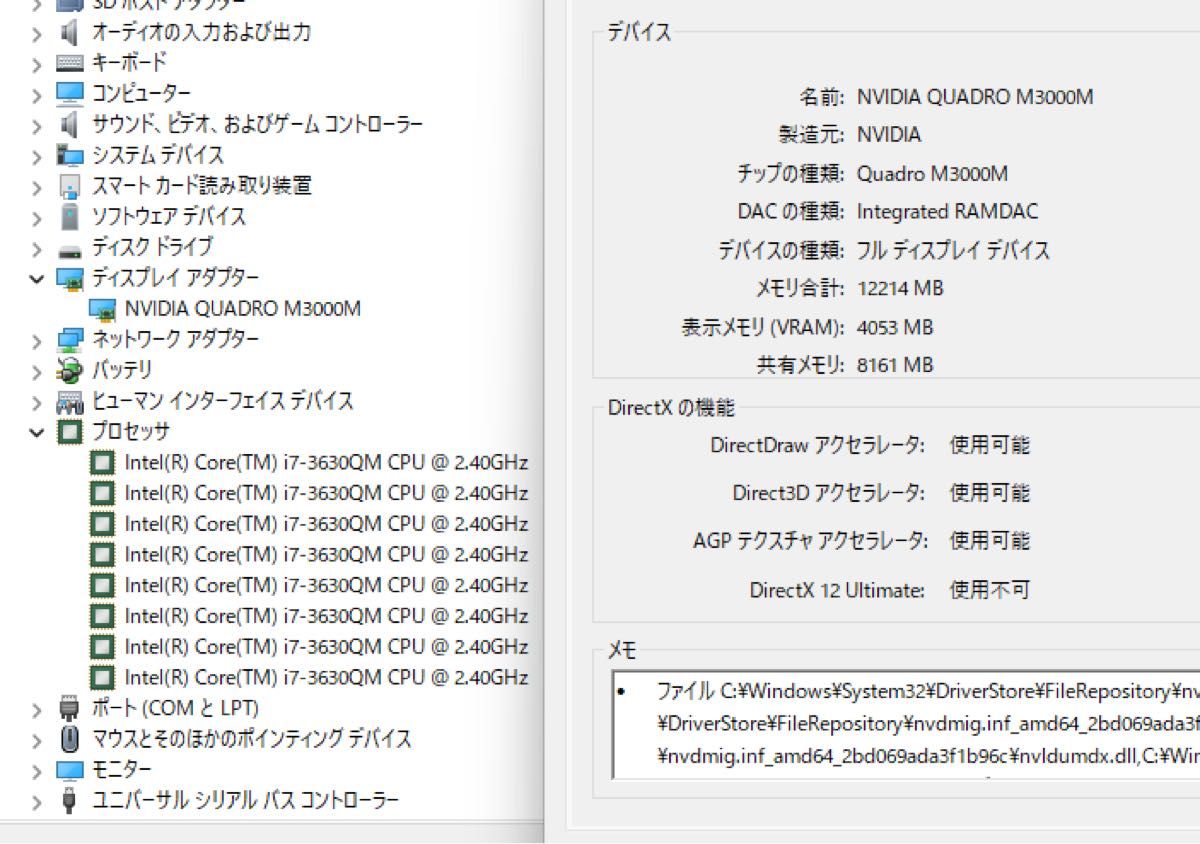Select the ソフトウェア デバイス tree label
The height and width of the screenshot is (844, 1200).
[169, 217]
